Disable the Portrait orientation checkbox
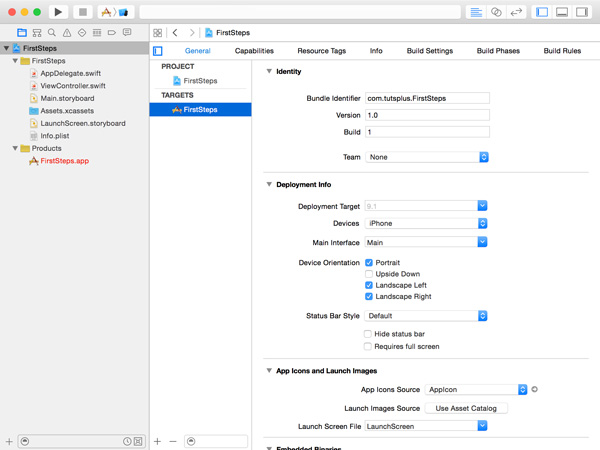Viewport: 600px width, 450px height. tap(369, 263)
